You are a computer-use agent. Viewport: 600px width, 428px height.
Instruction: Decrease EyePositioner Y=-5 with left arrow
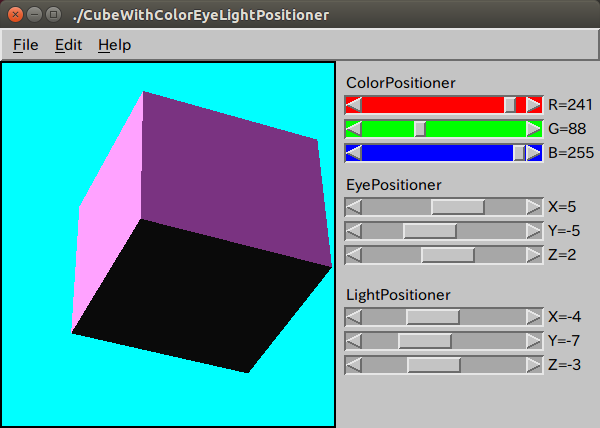click(354, 231)
